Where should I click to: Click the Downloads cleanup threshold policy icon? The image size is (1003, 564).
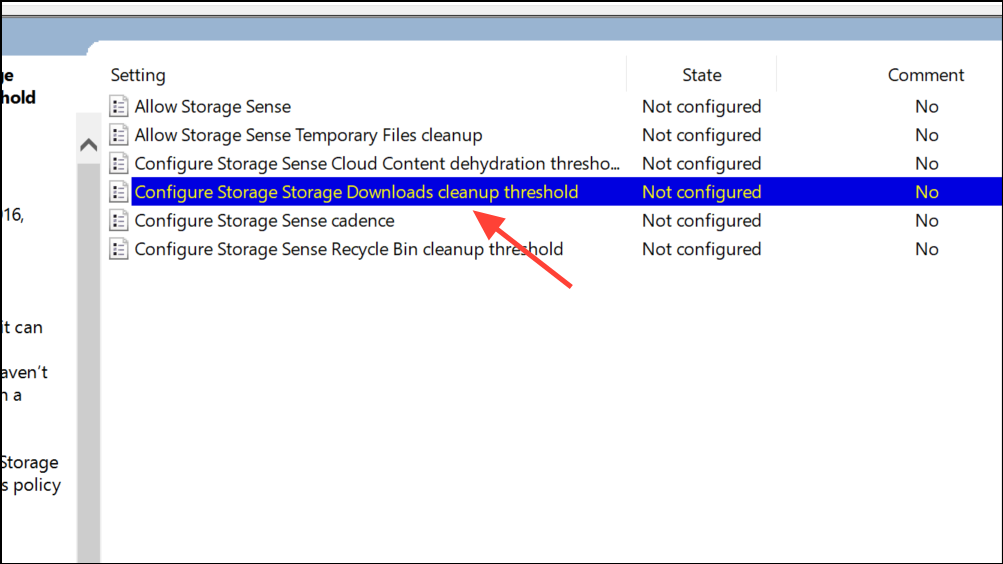pyautogui.click(x=118, y=192)
